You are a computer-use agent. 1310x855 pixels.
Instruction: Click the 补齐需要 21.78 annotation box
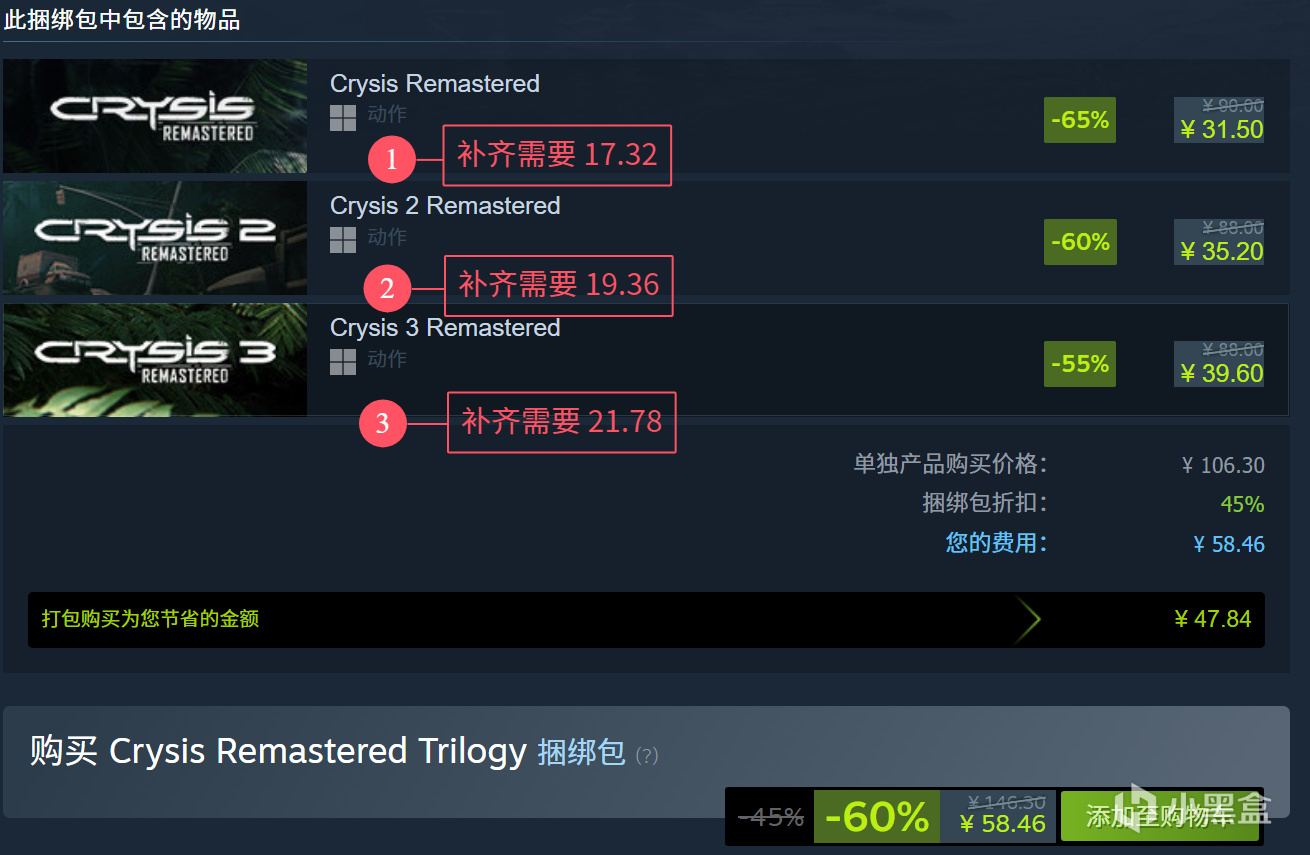pos(562,422)
